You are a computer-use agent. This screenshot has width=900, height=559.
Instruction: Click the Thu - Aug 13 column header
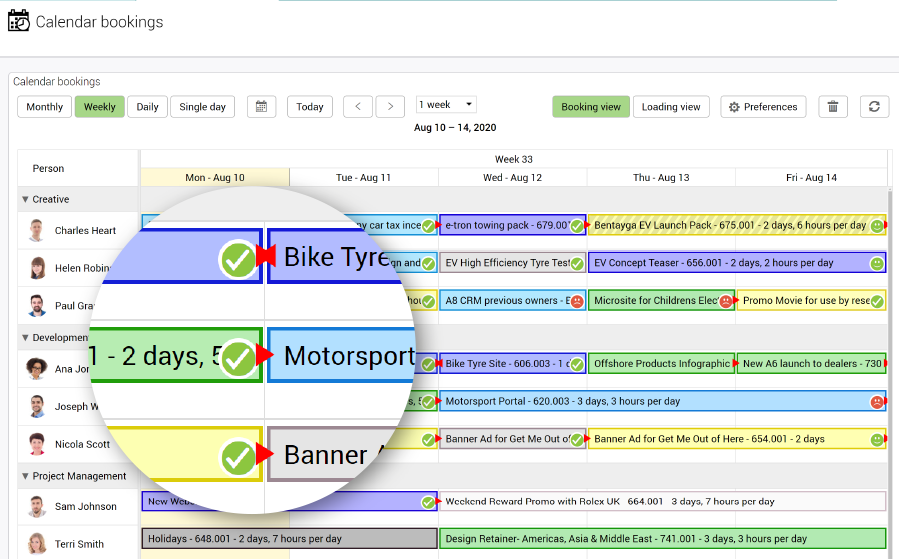point(661,177)
